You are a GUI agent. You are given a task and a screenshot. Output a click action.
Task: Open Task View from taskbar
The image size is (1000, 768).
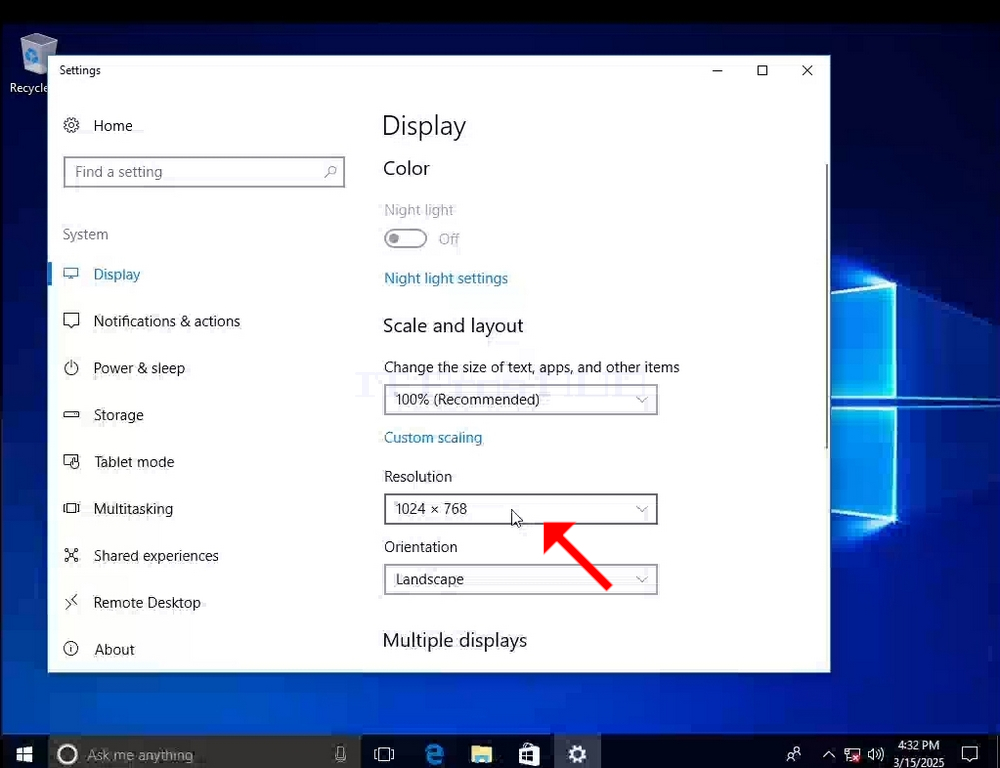(384, 755)
